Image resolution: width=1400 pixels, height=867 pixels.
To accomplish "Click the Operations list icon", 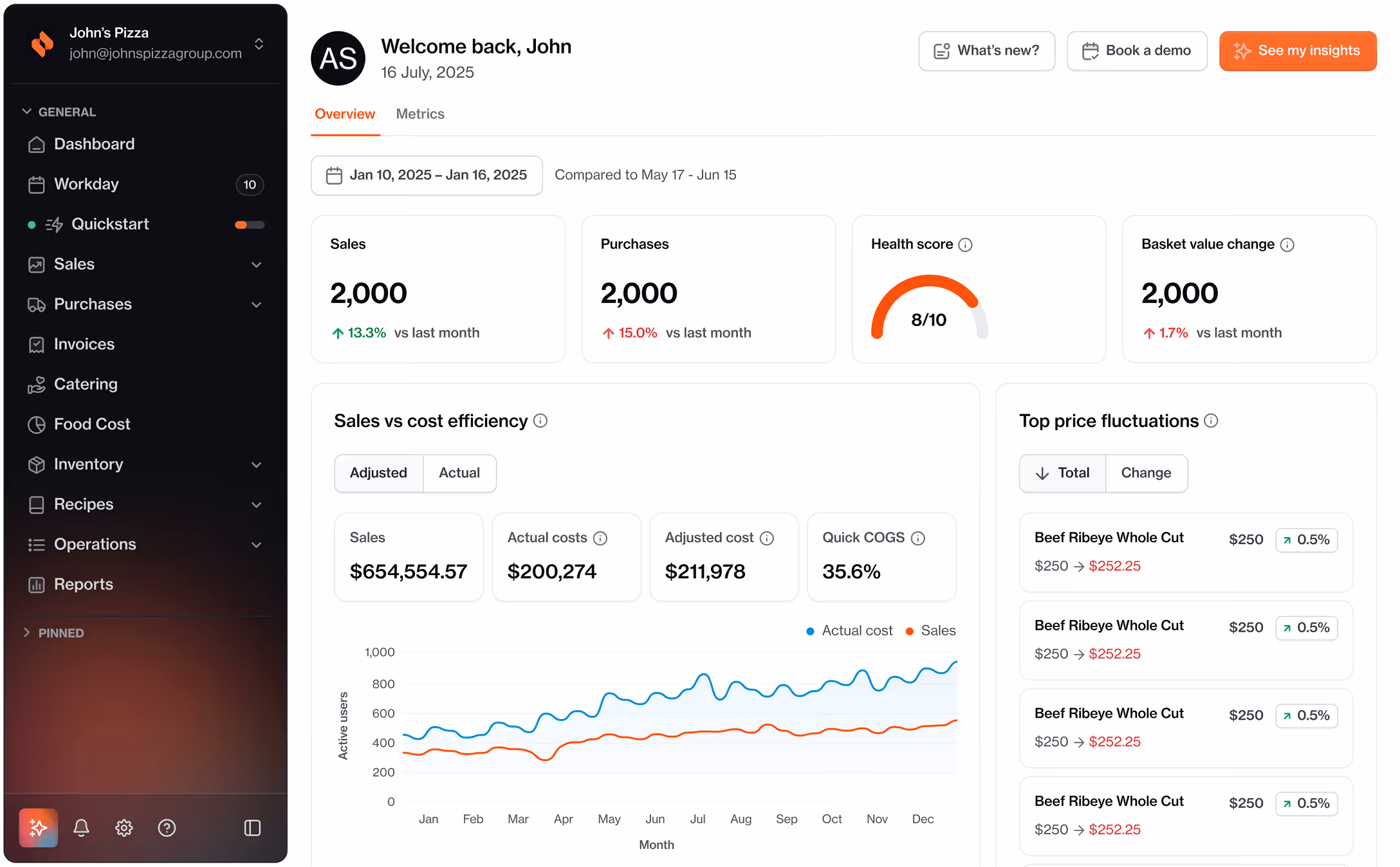I will click(37, 545).
